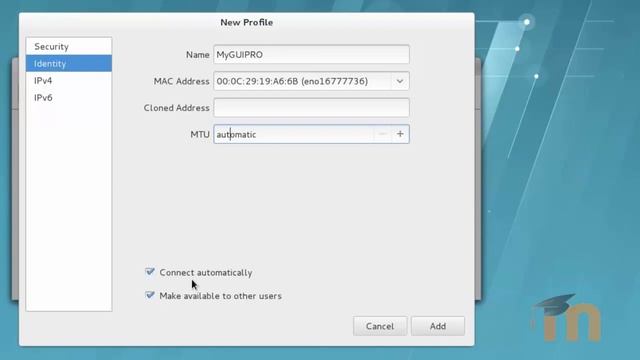Toggle the Connect automatically checkbox

click(150, 272)
